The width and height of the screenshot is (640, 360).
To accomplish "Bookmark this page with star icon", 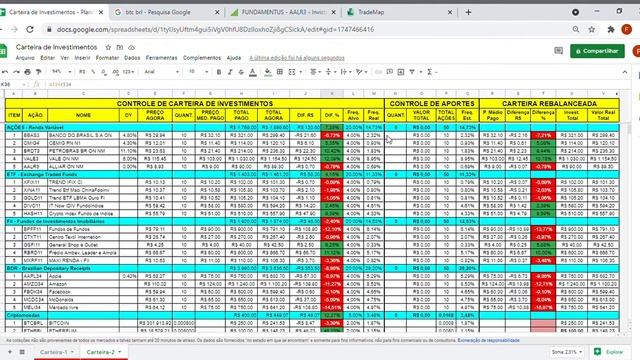I will click(x=591, y=29).
